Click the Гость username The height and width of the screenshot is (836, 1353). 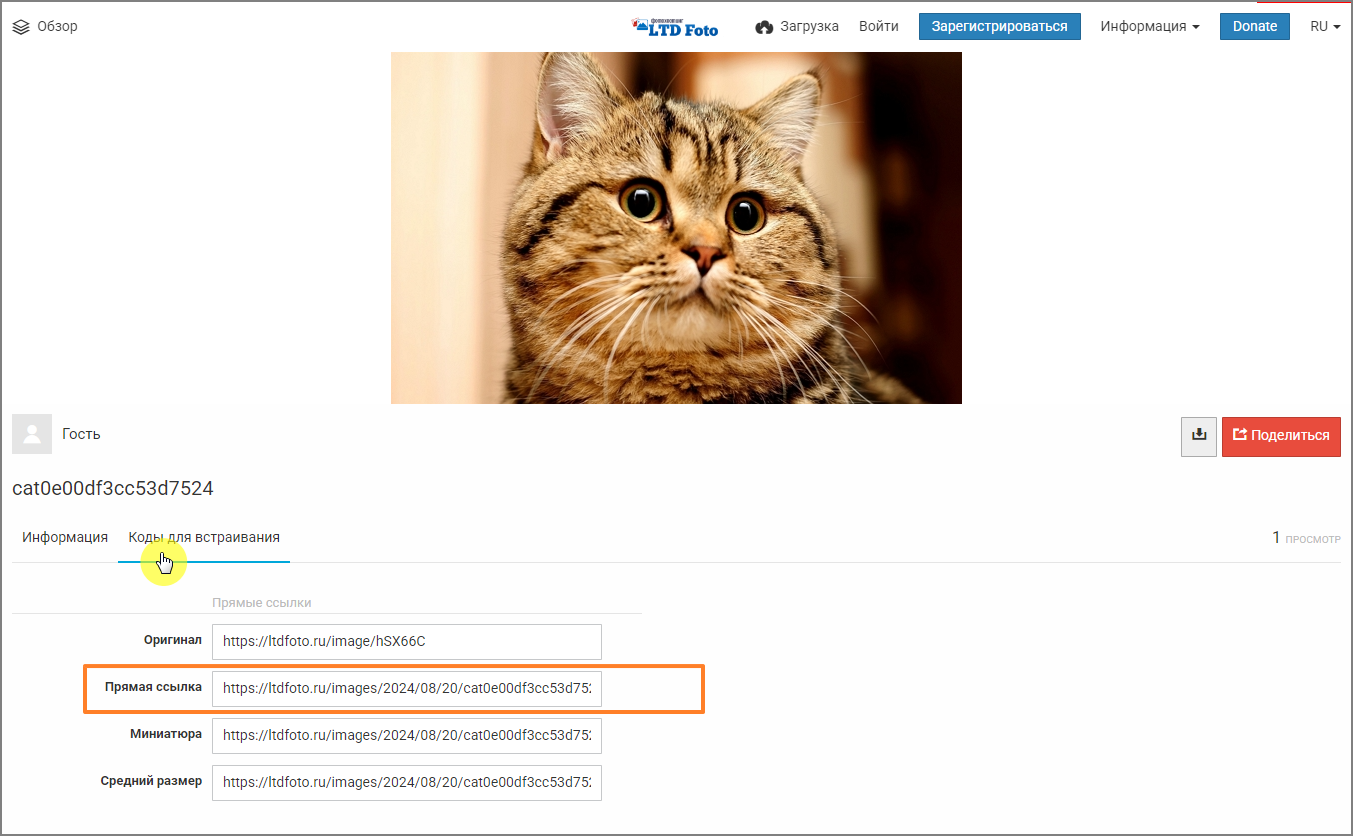(x=81, y=434)
